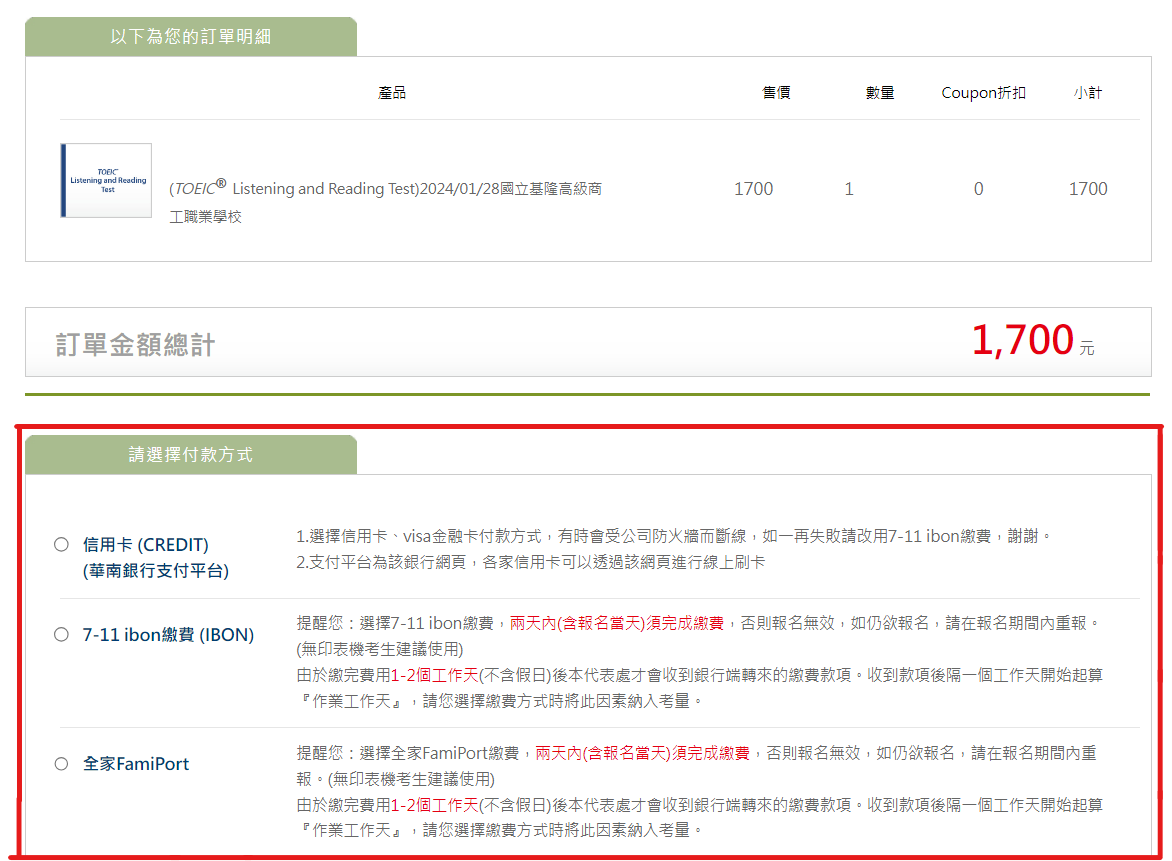This screenshot has width=1172, height=861.
Task: Click the quantity value 1 in the order row
Action: (x=849, y=189)
